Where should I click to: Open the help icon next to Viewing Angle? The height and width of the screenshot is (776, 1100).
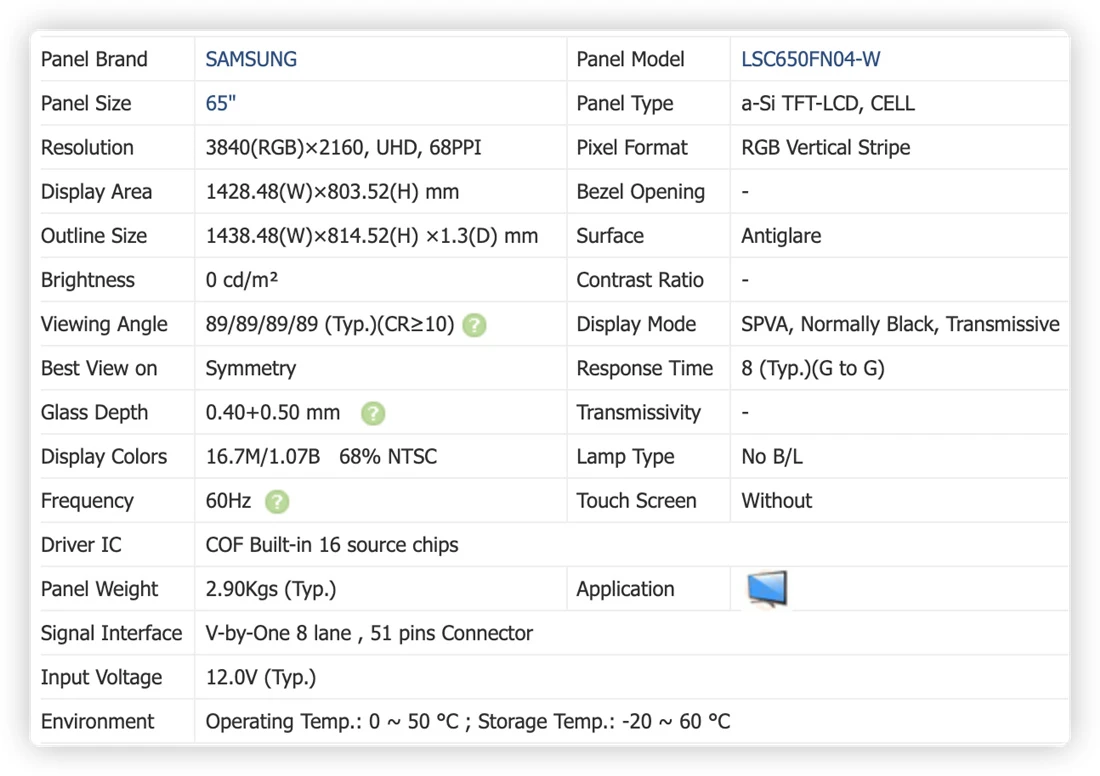[474, 325]
